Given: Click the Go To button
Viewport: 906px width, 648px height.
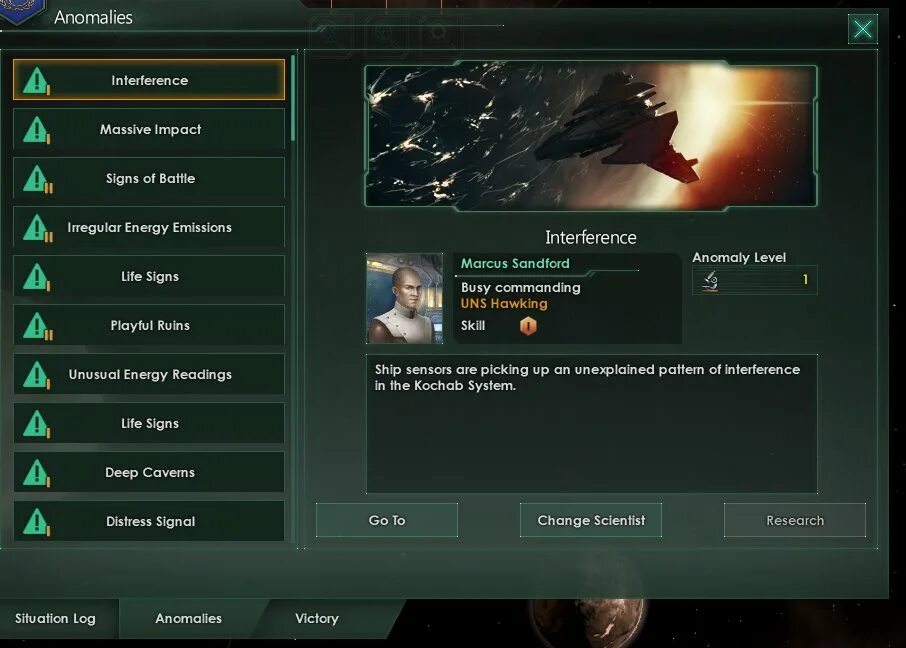Looking at the screenshot, I should click(x=387, y=520).
